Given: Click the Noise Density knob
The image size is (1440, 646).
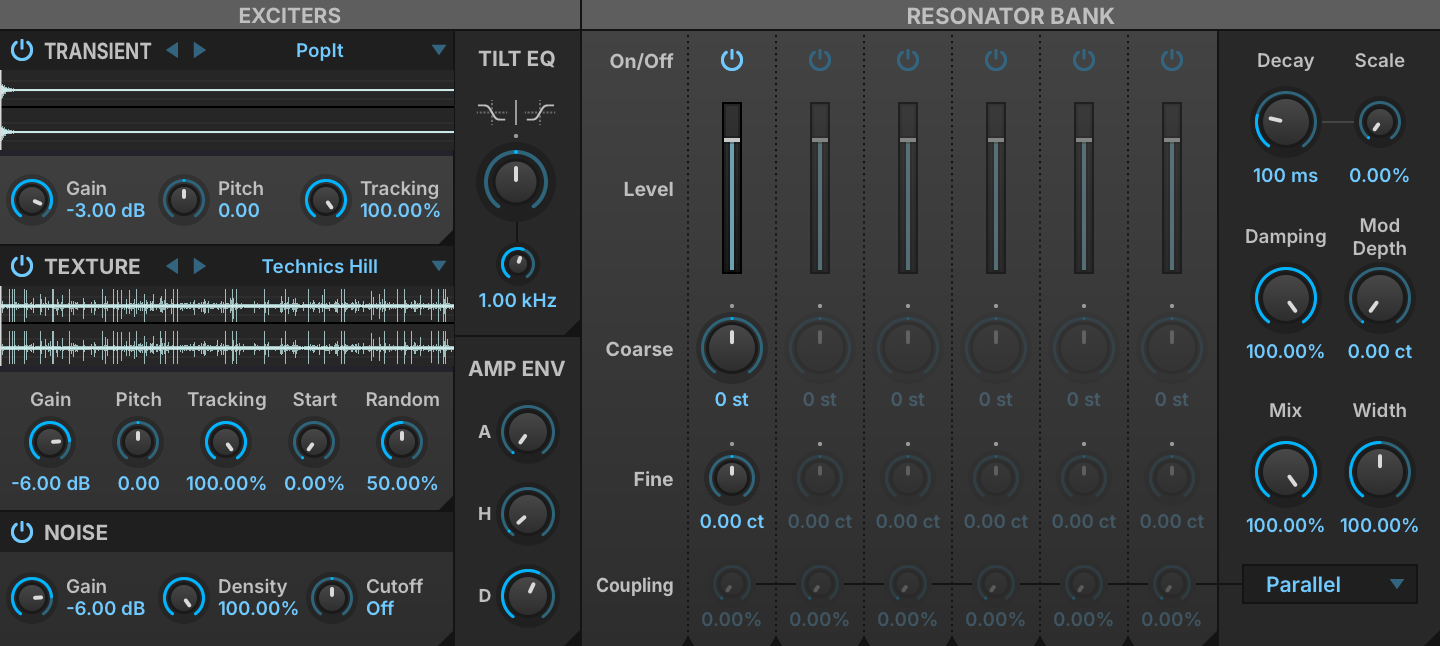Looking at the screenshot, I should click(x=184, y=598).
